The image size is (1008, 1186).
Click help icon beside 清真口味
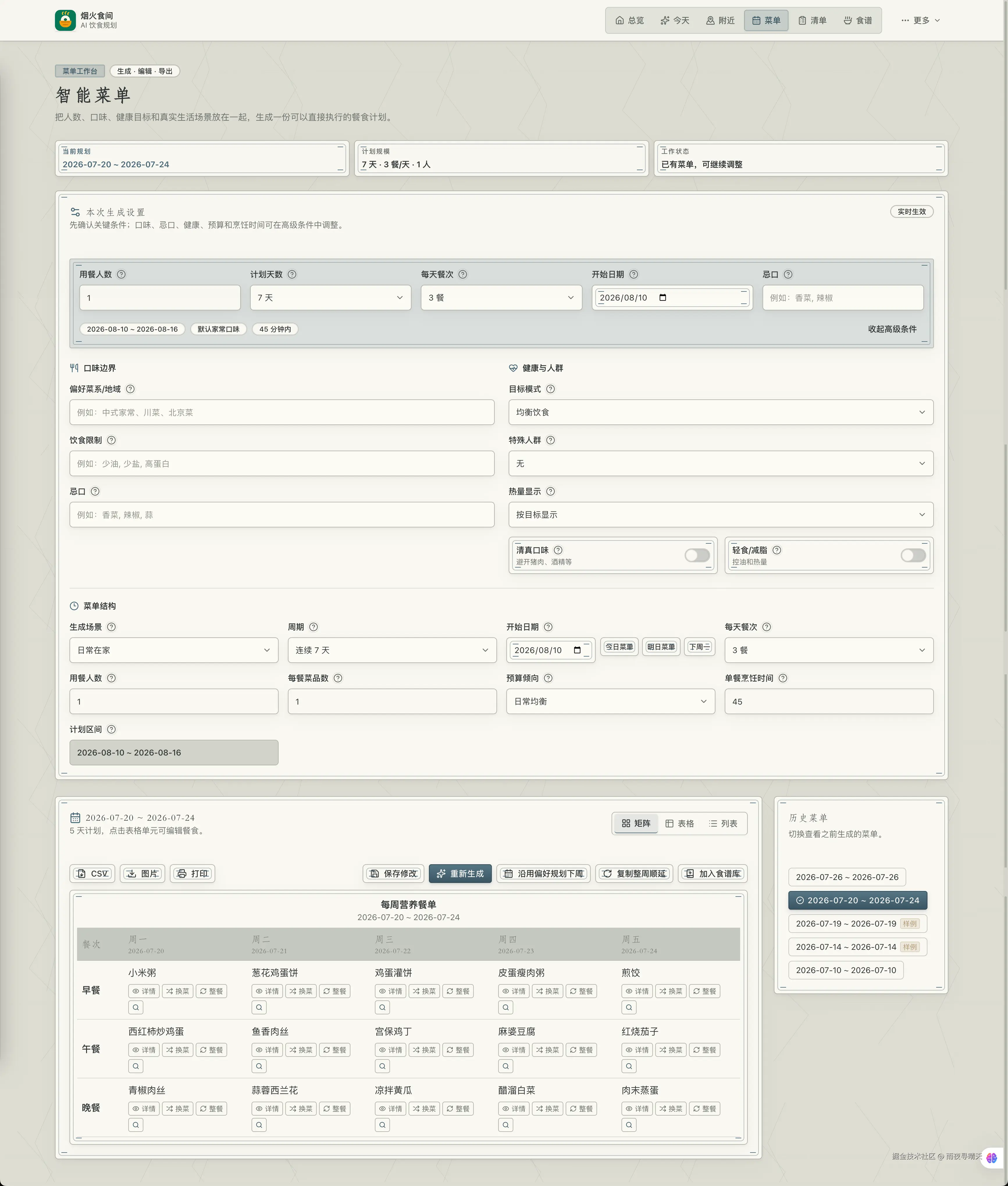(x=558, y=550)
